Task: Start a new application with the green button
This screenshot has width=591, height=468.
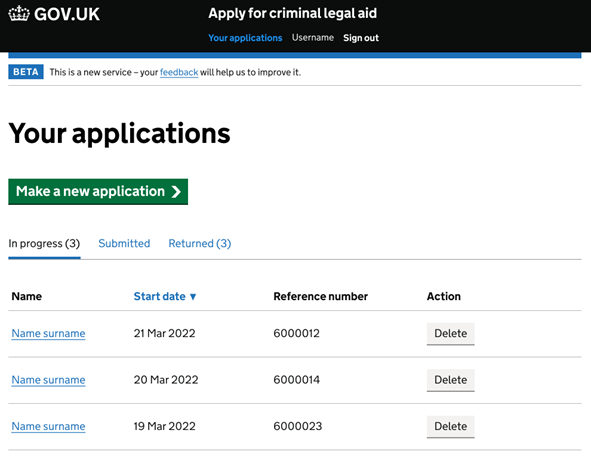Action: pyautogui.click(x=98, y=192)
